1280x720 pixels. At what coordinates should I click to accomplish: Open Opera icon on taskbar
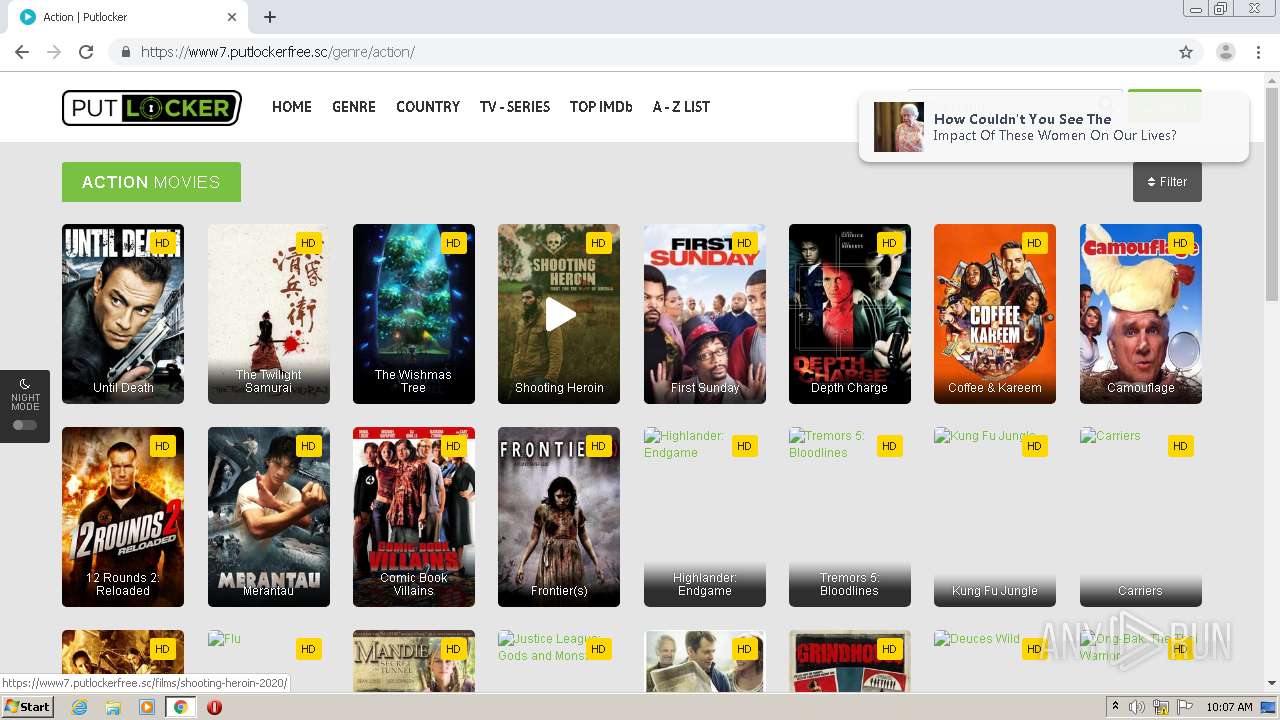coord(214,707)
